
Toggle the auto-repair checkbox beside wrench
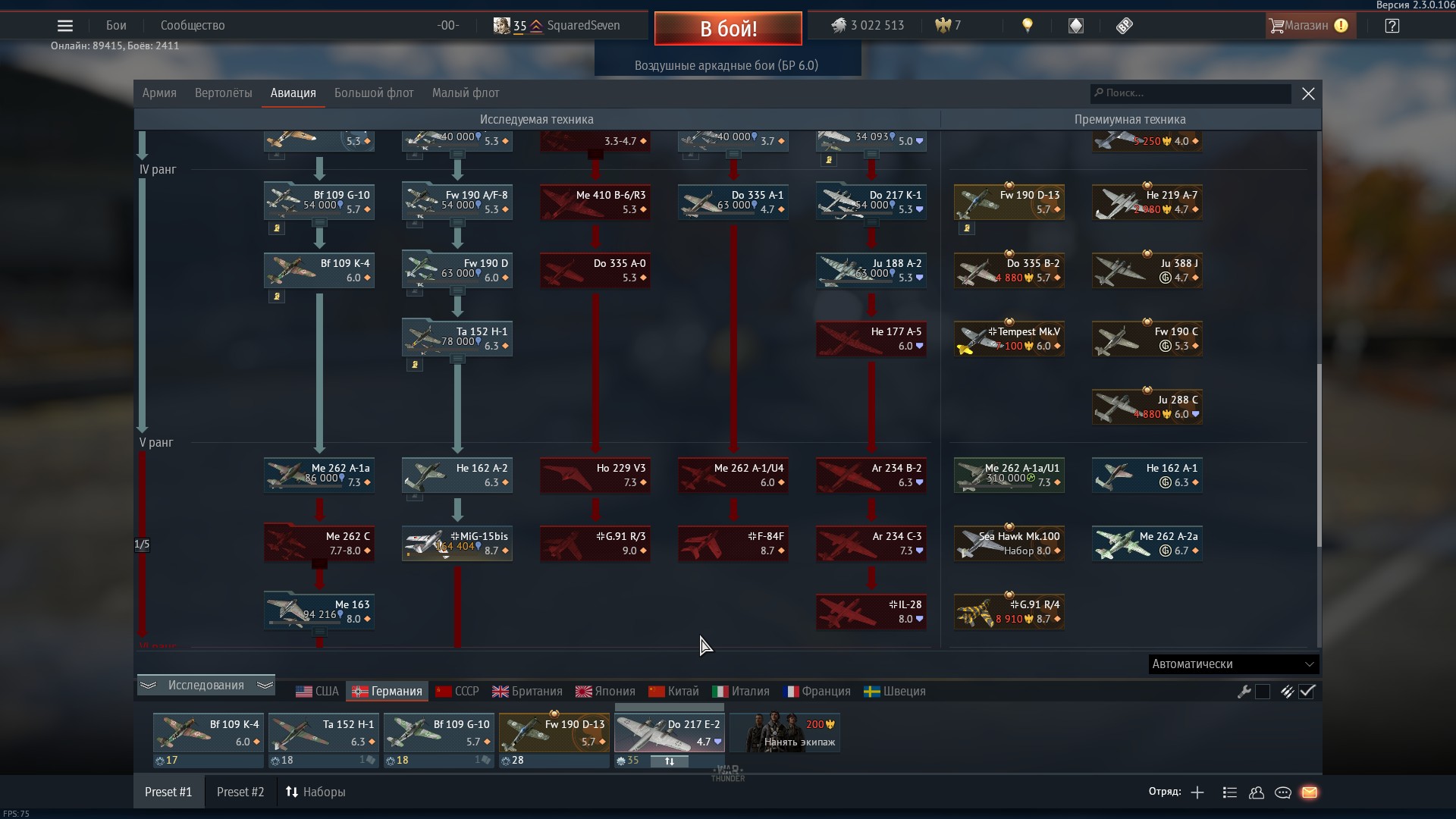coord(1263,692)
